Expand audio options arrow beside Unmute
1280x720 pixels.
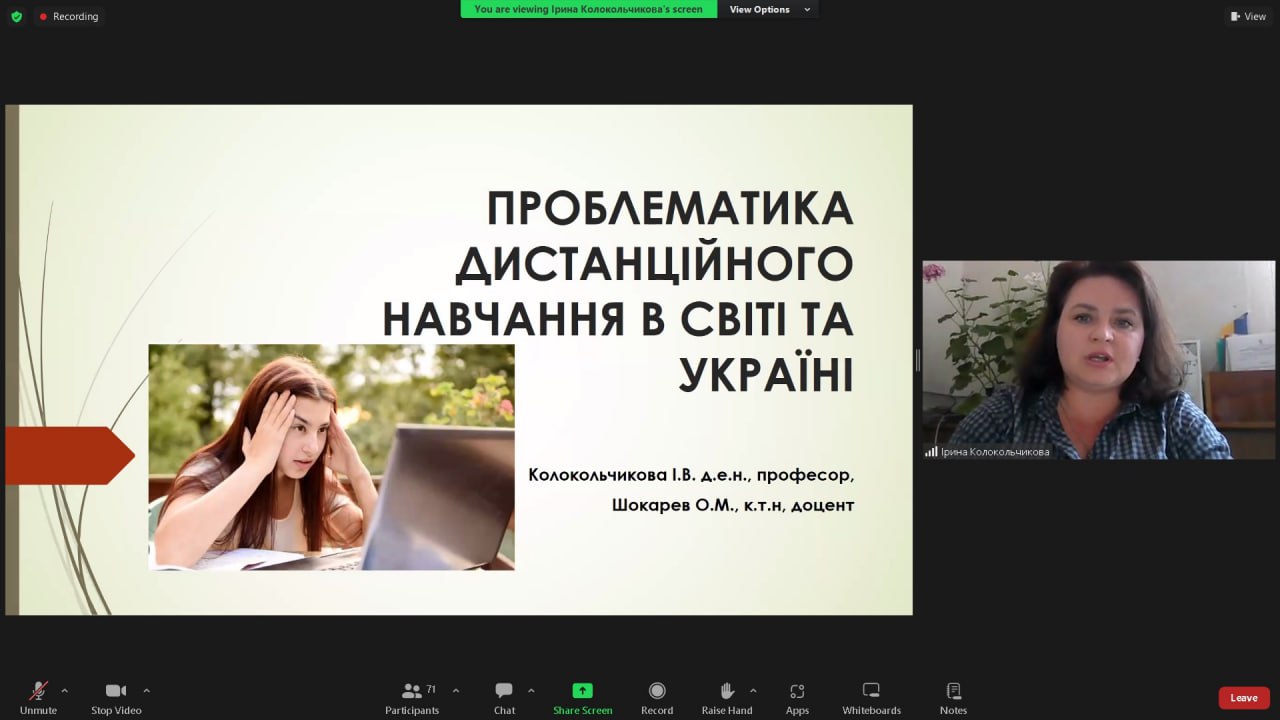65,690
